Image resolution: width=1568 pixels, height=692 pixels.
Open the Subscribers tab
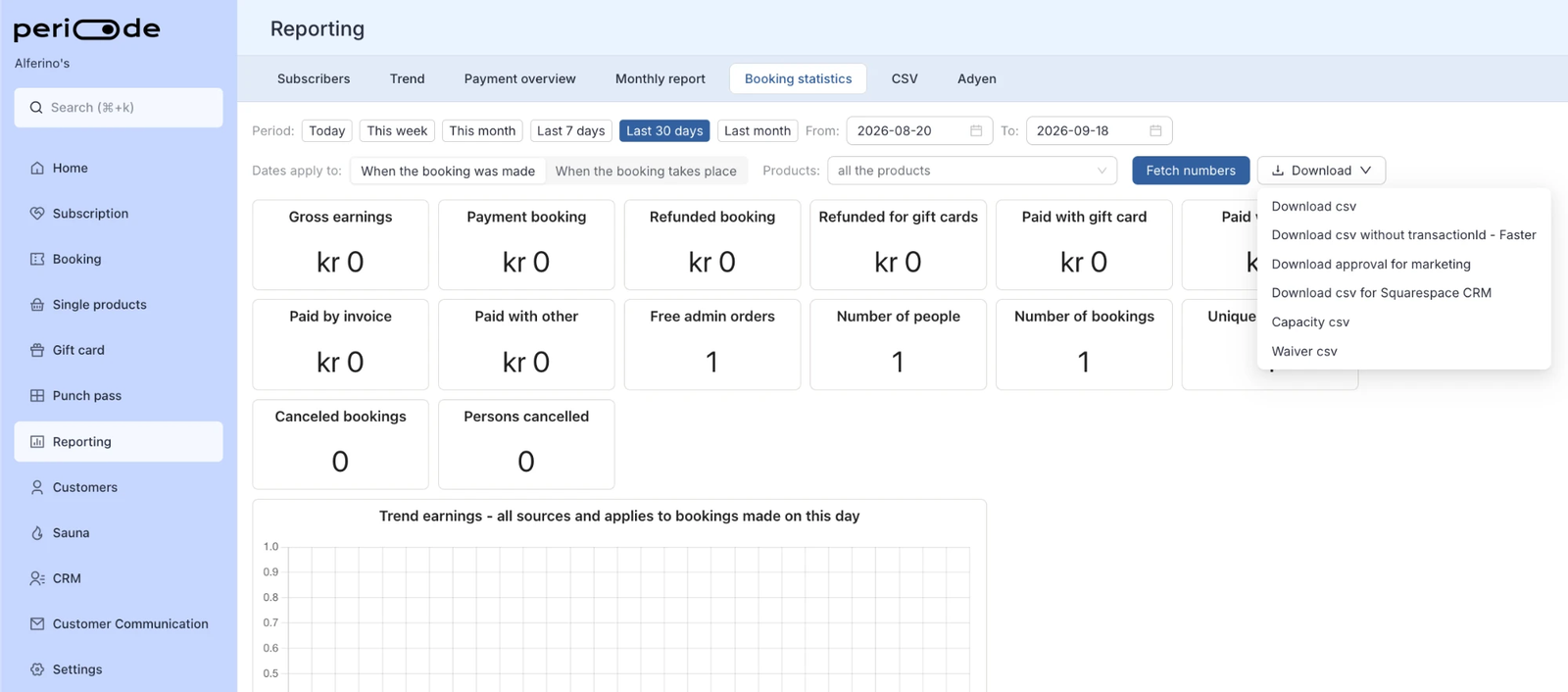click(314, 78)
